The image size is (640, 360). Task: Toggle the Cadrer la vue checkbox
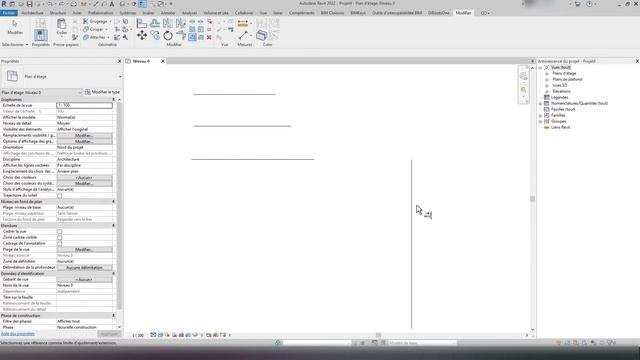[60, 231]
